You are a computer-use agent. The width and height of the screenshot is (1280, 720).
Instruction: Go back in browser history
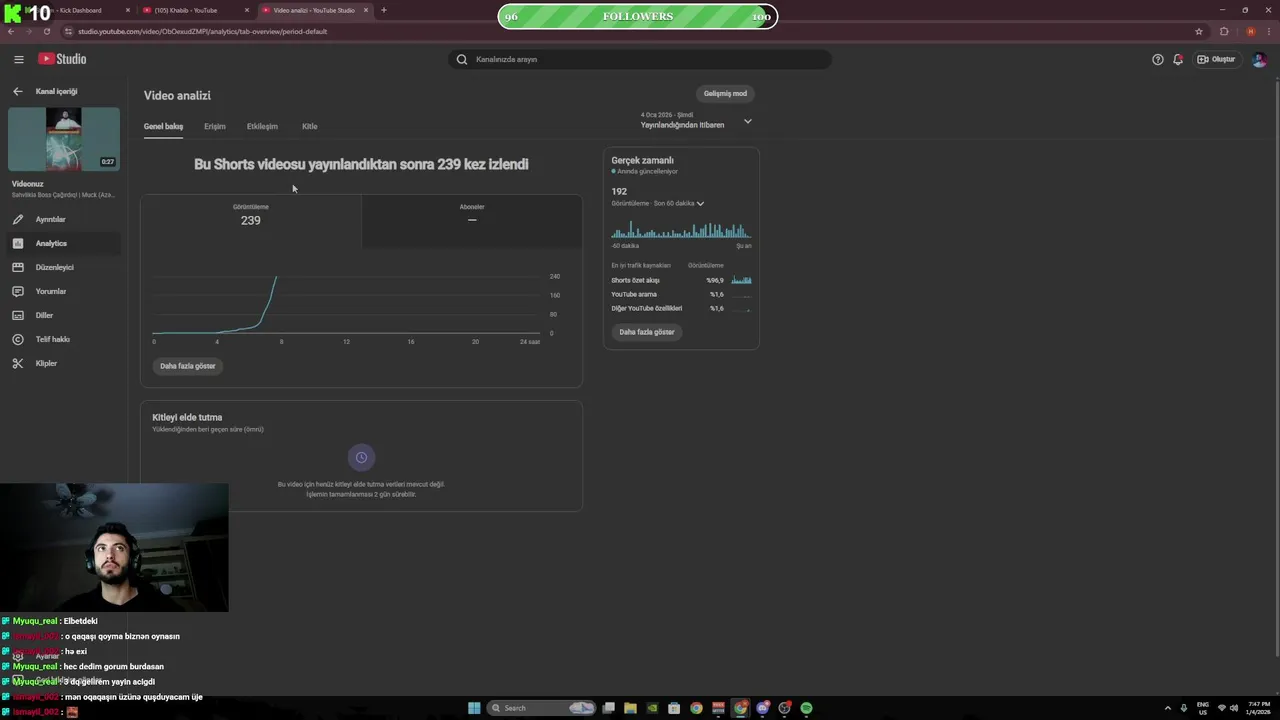tap(11, 31)
